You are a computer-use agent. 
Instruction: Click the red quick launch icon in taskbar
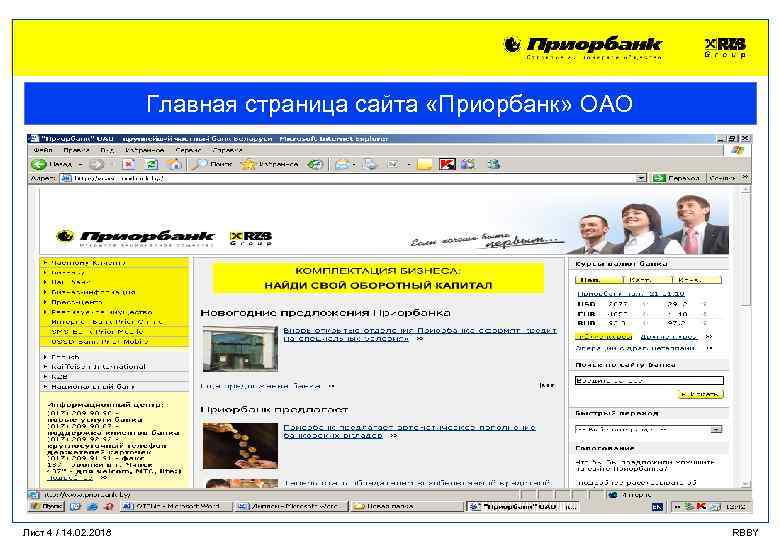tap(109, 506)
